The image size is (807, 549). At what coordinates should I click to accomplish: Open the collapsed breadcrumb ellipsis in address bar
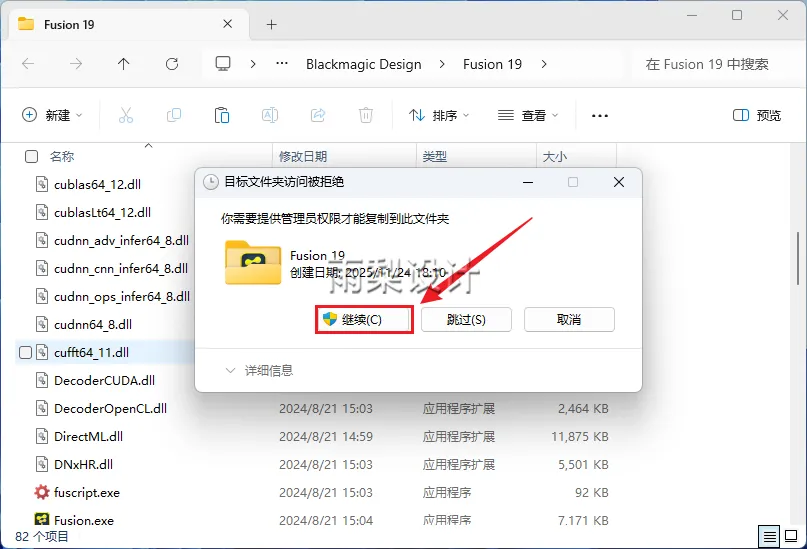tap(282, 64)
